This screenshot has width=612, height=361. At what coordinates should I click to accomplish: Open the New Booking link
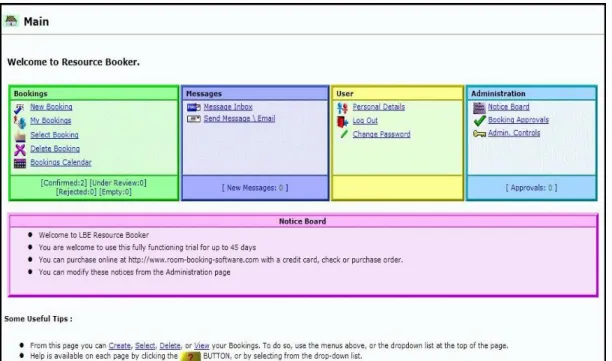pos(51,107)
